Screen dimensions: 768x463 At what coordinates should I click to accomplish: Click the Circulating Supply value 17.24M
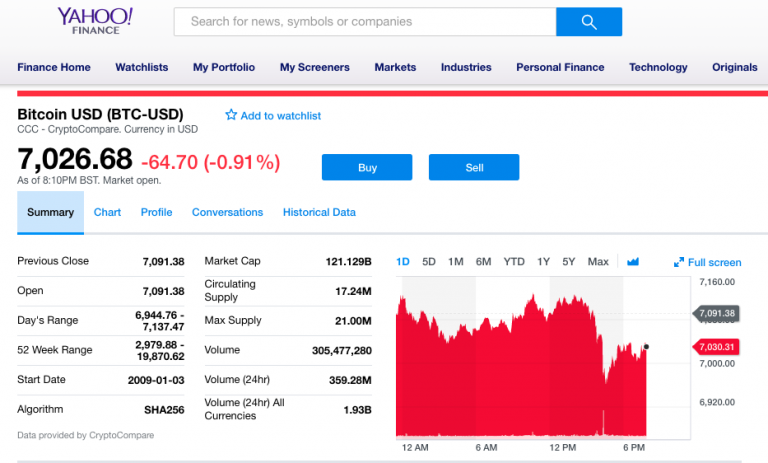[353, 292]
